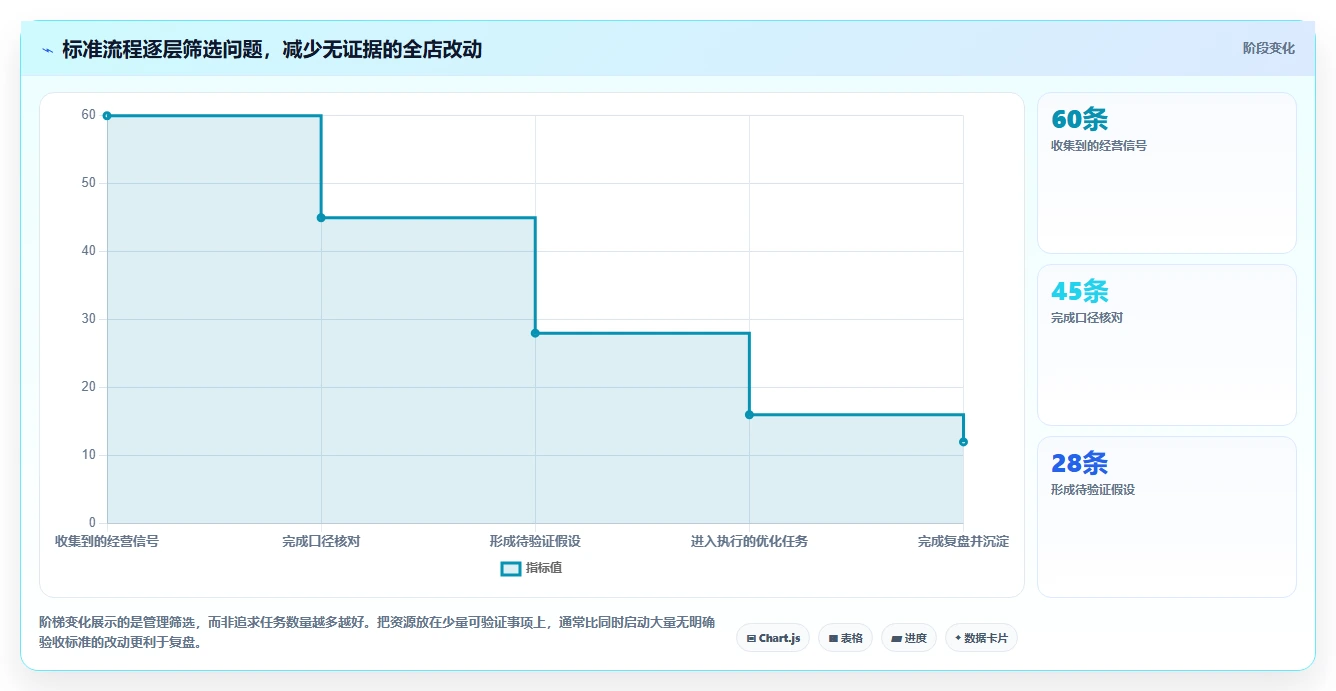Click card caption 形成待验证假设 under 28条
Screen dimensions: 1336x691
point(1092,490)
